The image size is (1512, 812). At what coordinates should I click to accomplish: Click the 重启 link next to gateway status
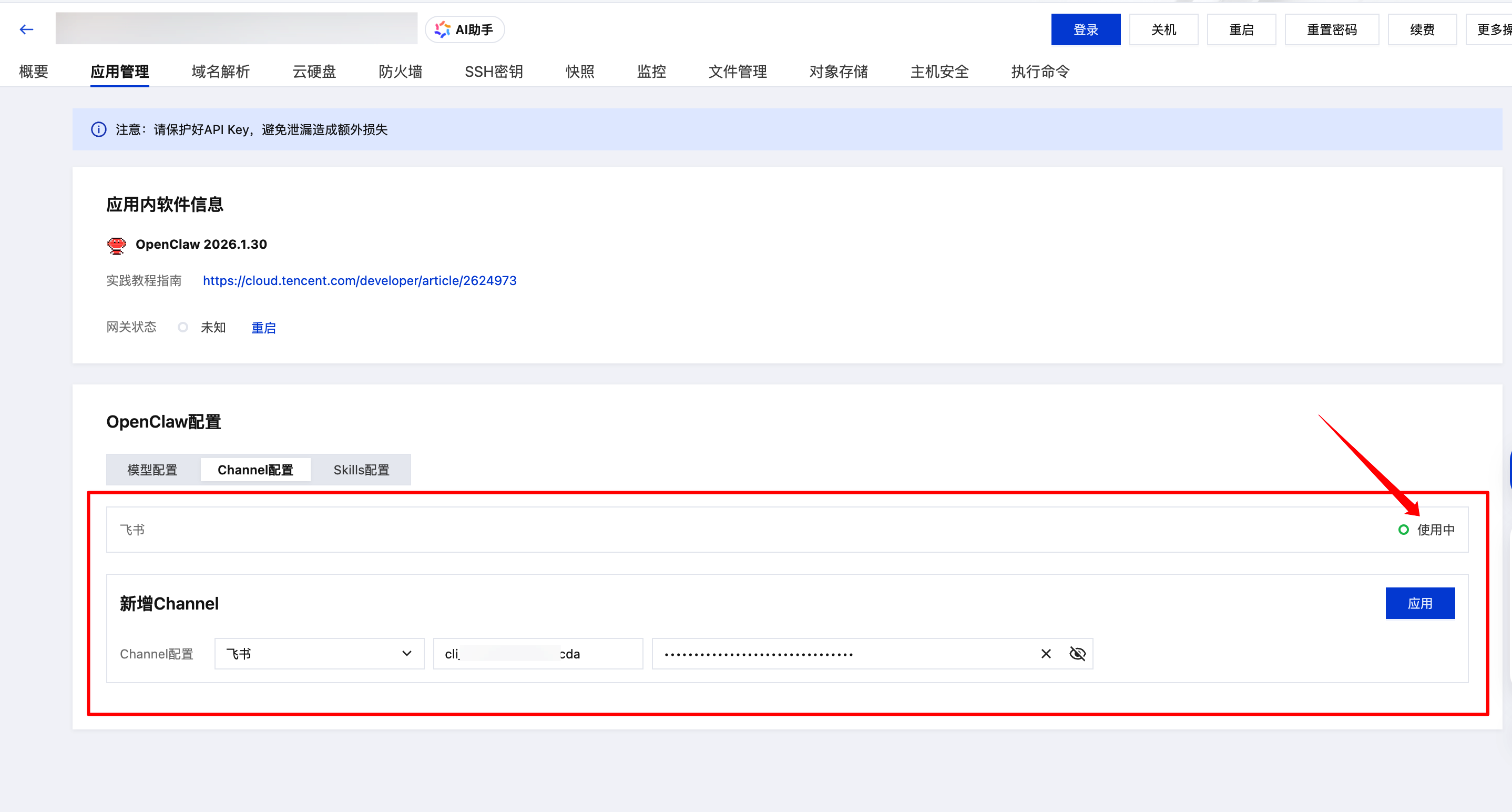tap(263, 328)
